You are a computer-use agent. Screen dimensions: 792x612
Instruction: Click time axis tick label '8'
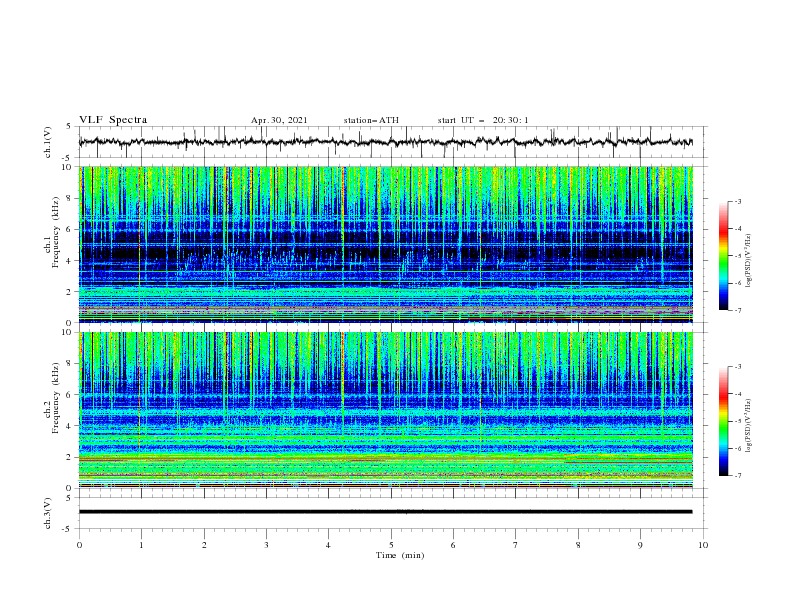click(578, 545)
